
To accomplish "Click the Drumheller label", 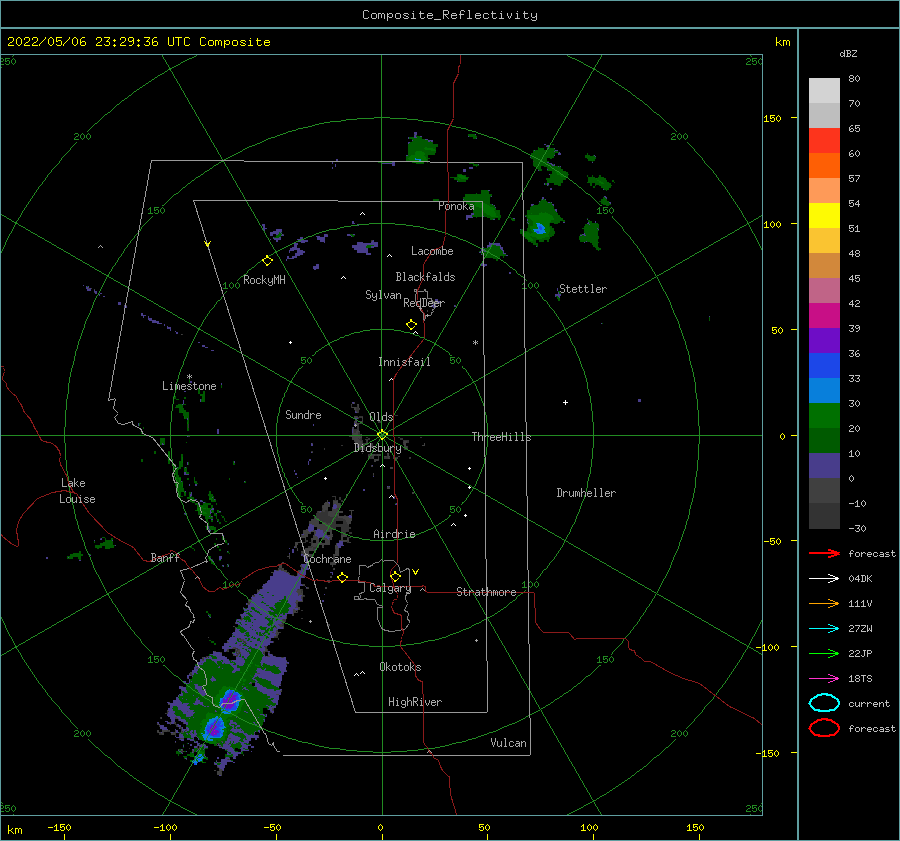I will (586, 493).
